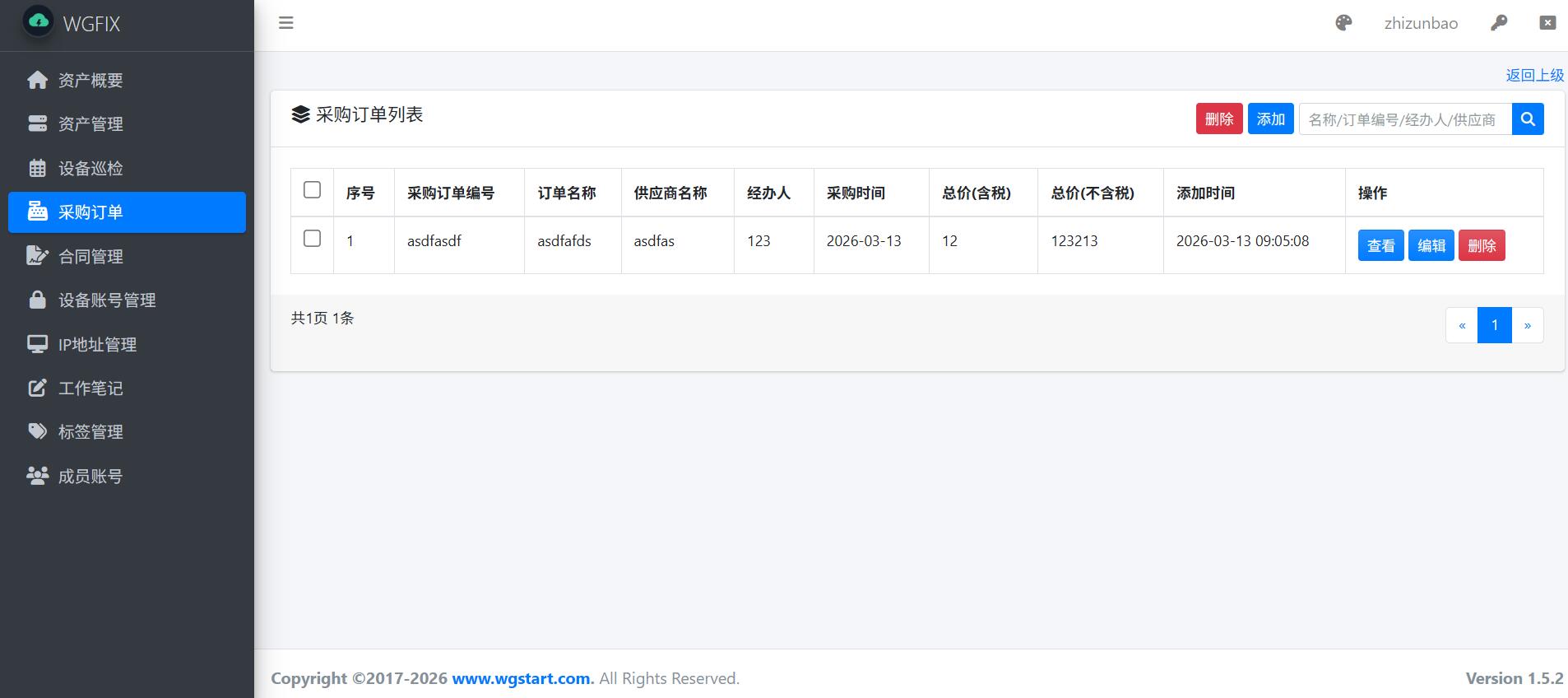Open the www.wgstart.com footer link
1568x698 pixels.
[521, 678]
